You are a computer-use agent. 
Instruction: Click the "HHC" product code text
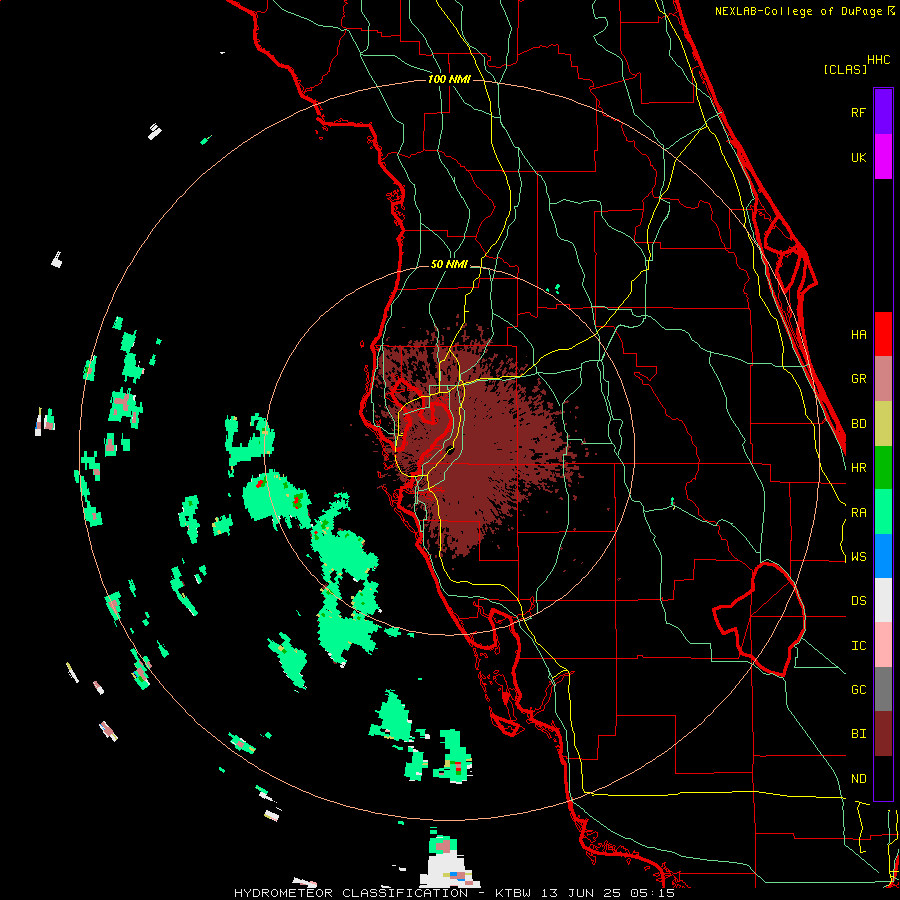(879, 60)
